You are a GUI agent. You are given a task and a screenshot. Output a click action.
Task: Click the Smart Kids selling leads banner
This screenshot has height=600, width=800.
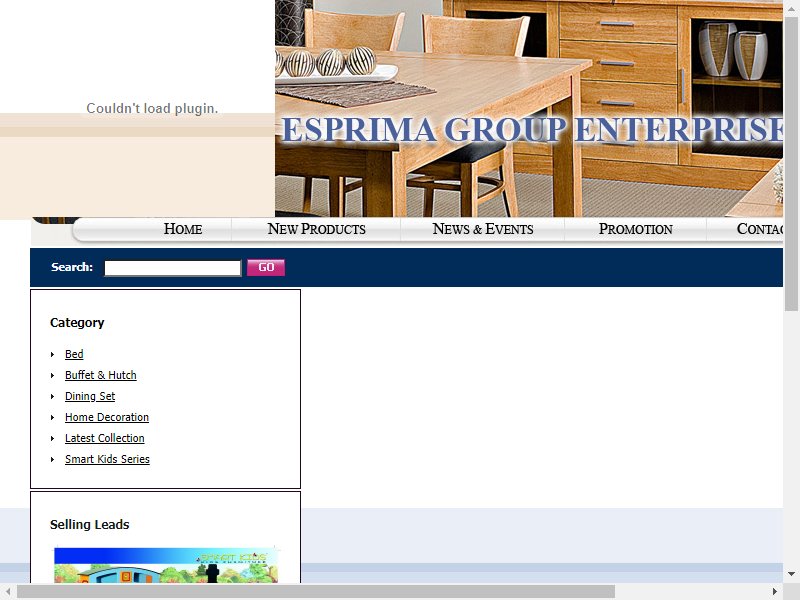(x=166, y=565)
